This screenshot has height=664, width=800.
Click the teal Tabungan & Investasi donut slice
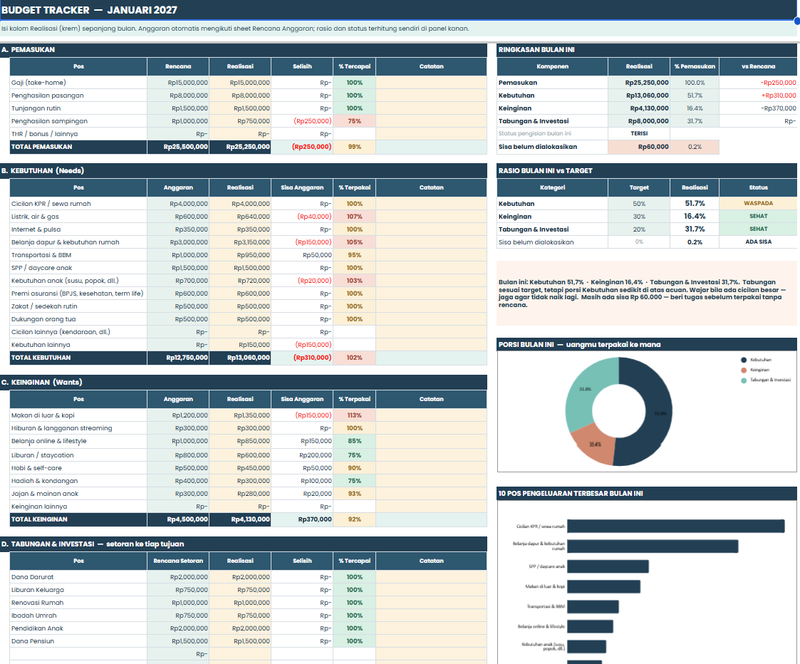click(587, 388)
